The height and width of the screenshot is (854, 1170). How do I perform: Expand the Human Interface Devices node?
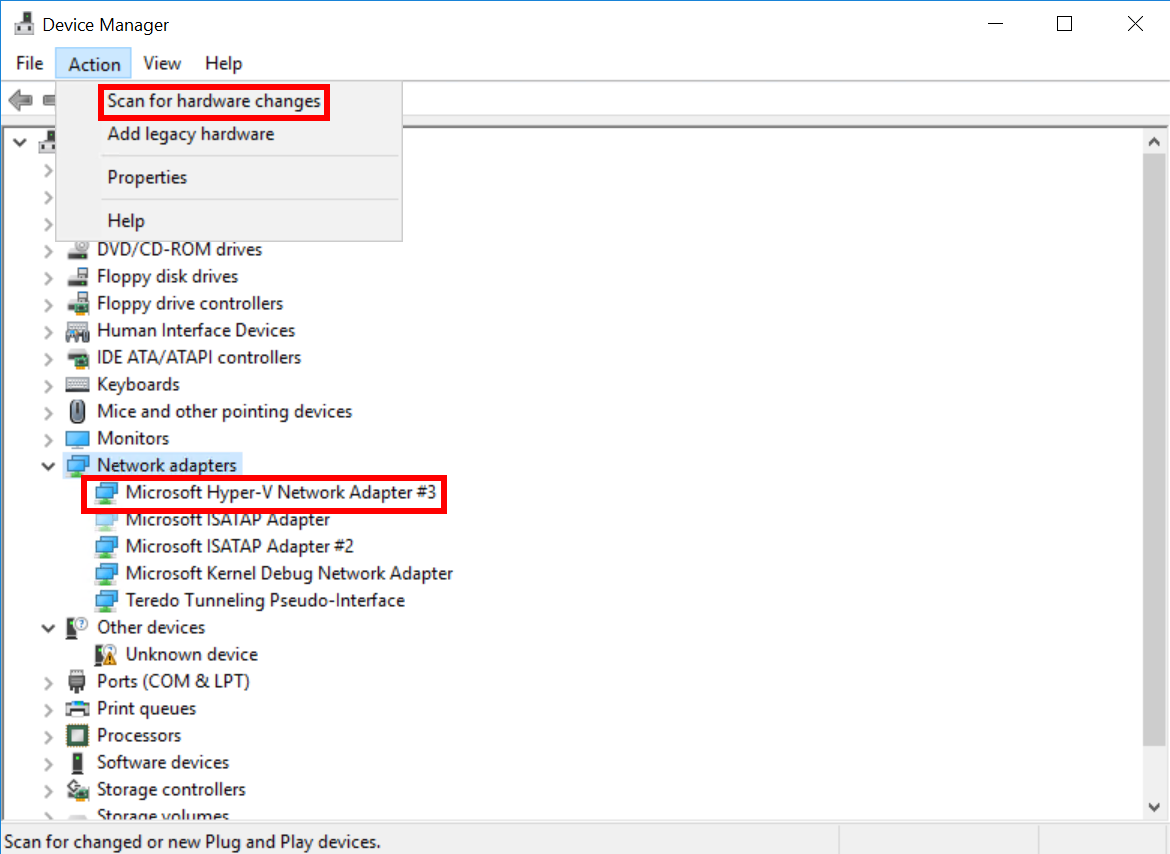[x=48, y=331]
